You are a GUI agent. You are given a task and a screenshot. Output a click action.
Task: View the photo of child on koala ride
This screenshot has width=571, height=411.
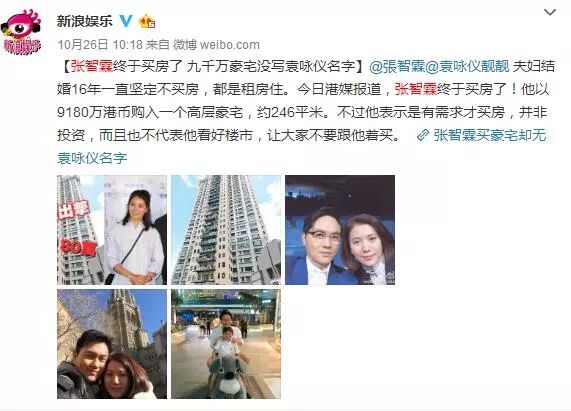pyautogui.click(x=226, y=344)
